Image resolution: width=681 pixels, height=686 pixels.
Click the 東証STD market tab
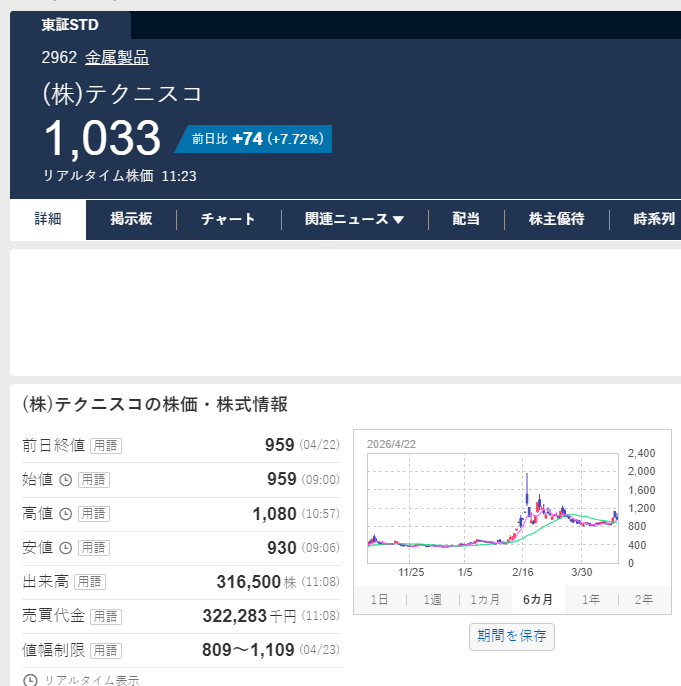tap(70, 25)
